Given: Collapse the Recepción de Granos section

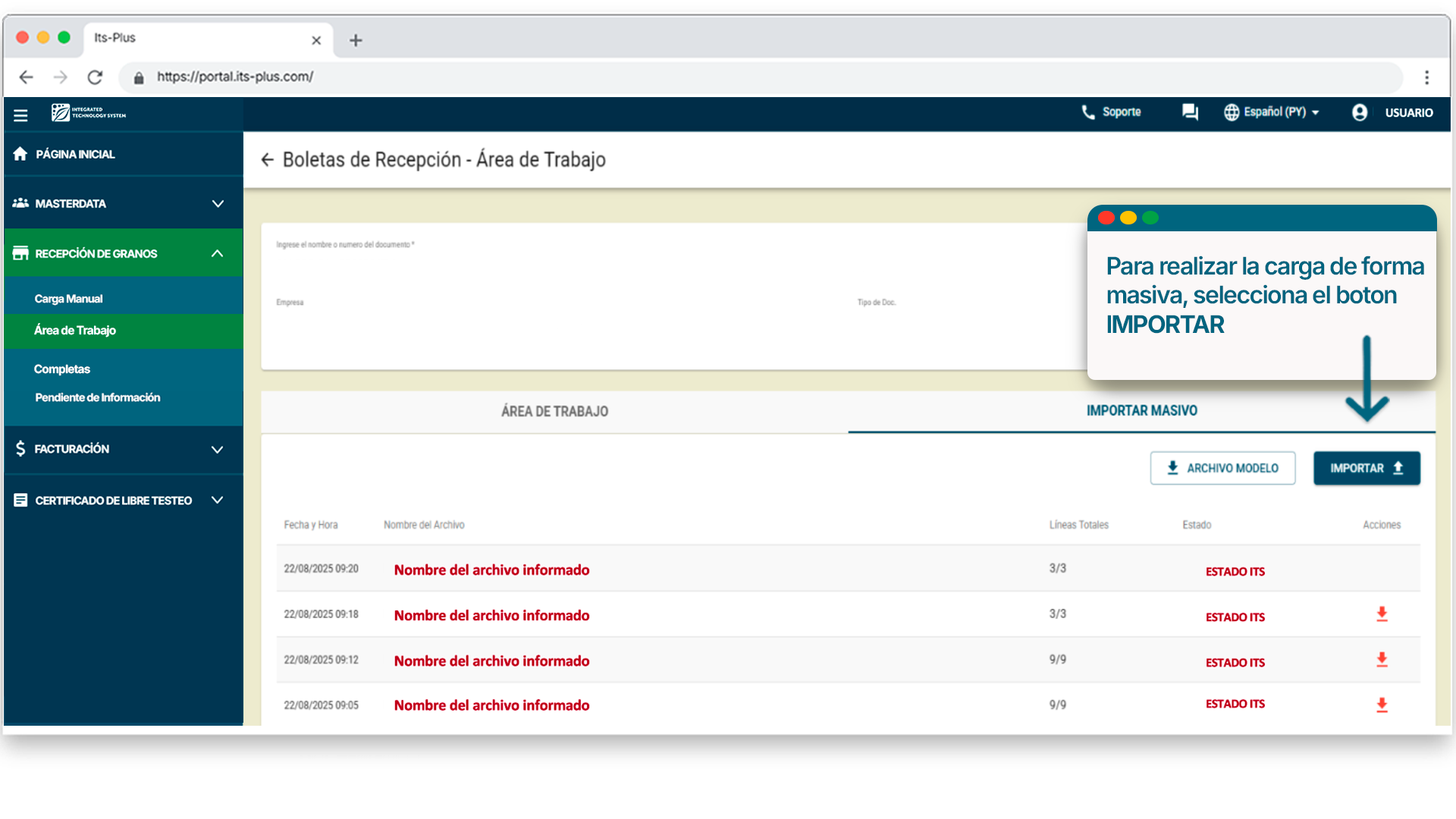Looking at the screenshot, I should pos(218,253).
